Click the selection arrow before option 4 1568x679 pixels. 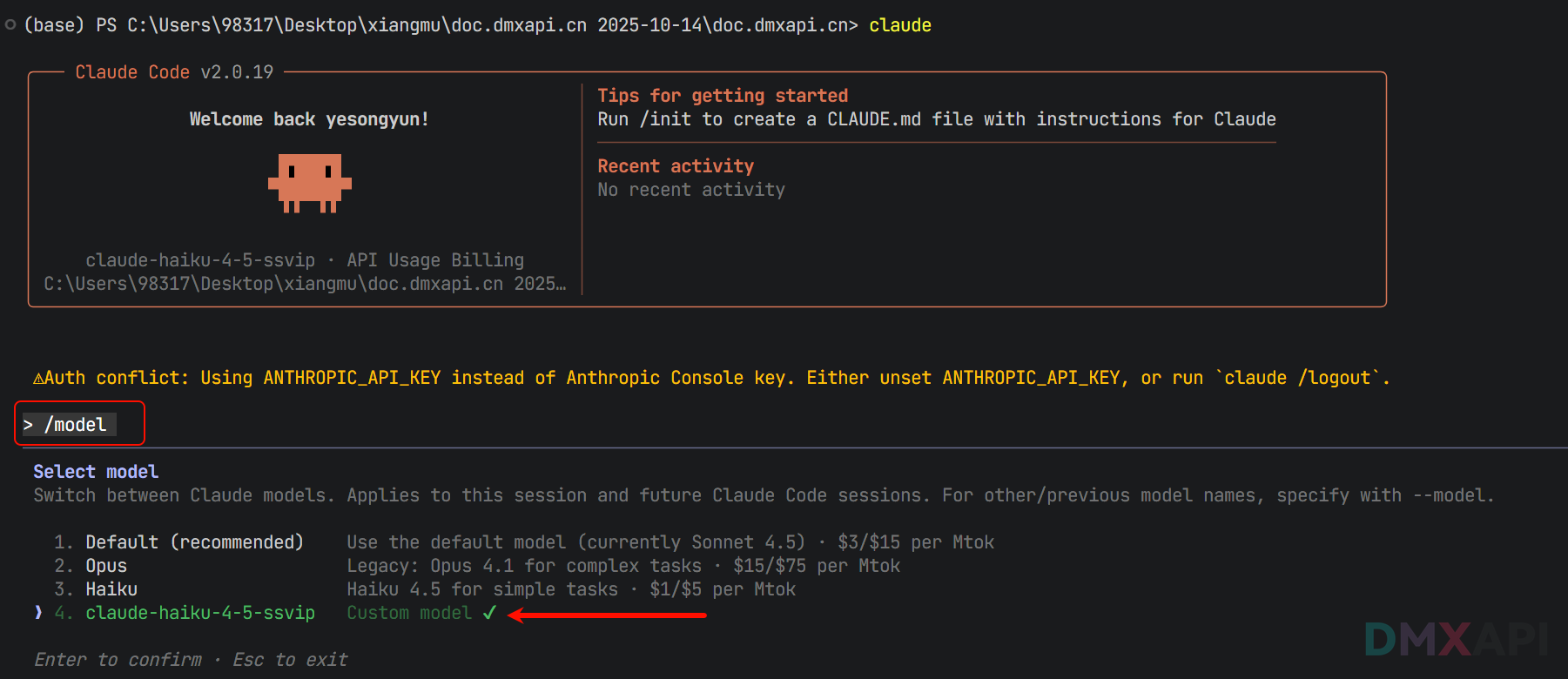tap(38, 613)
